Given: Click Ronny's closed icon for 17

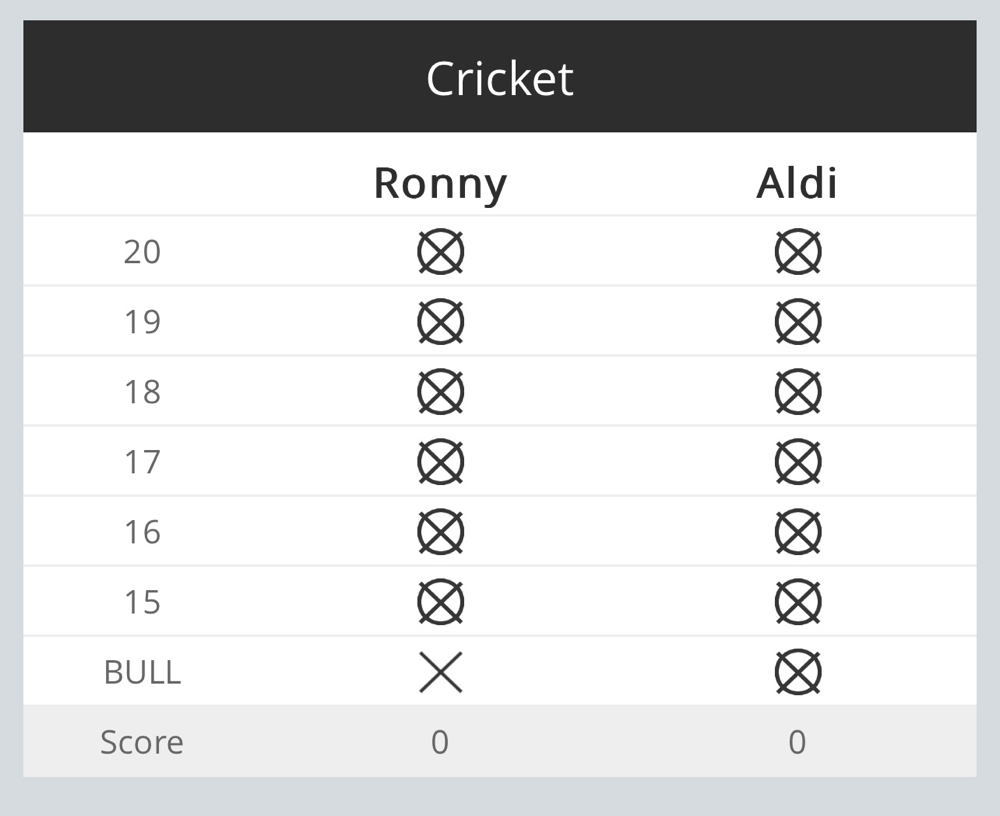Looking at the screenshot, I should (441, 462).
